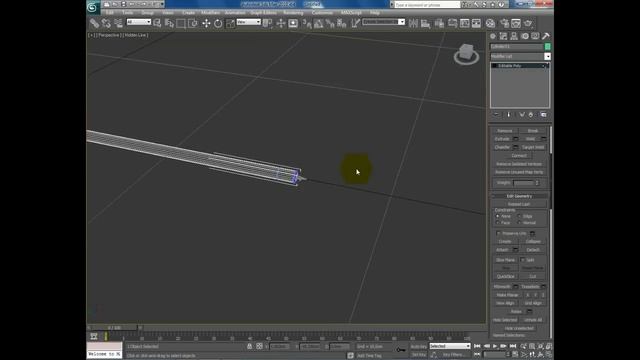
Task: Click the Connect button
Action: [519, 156]
